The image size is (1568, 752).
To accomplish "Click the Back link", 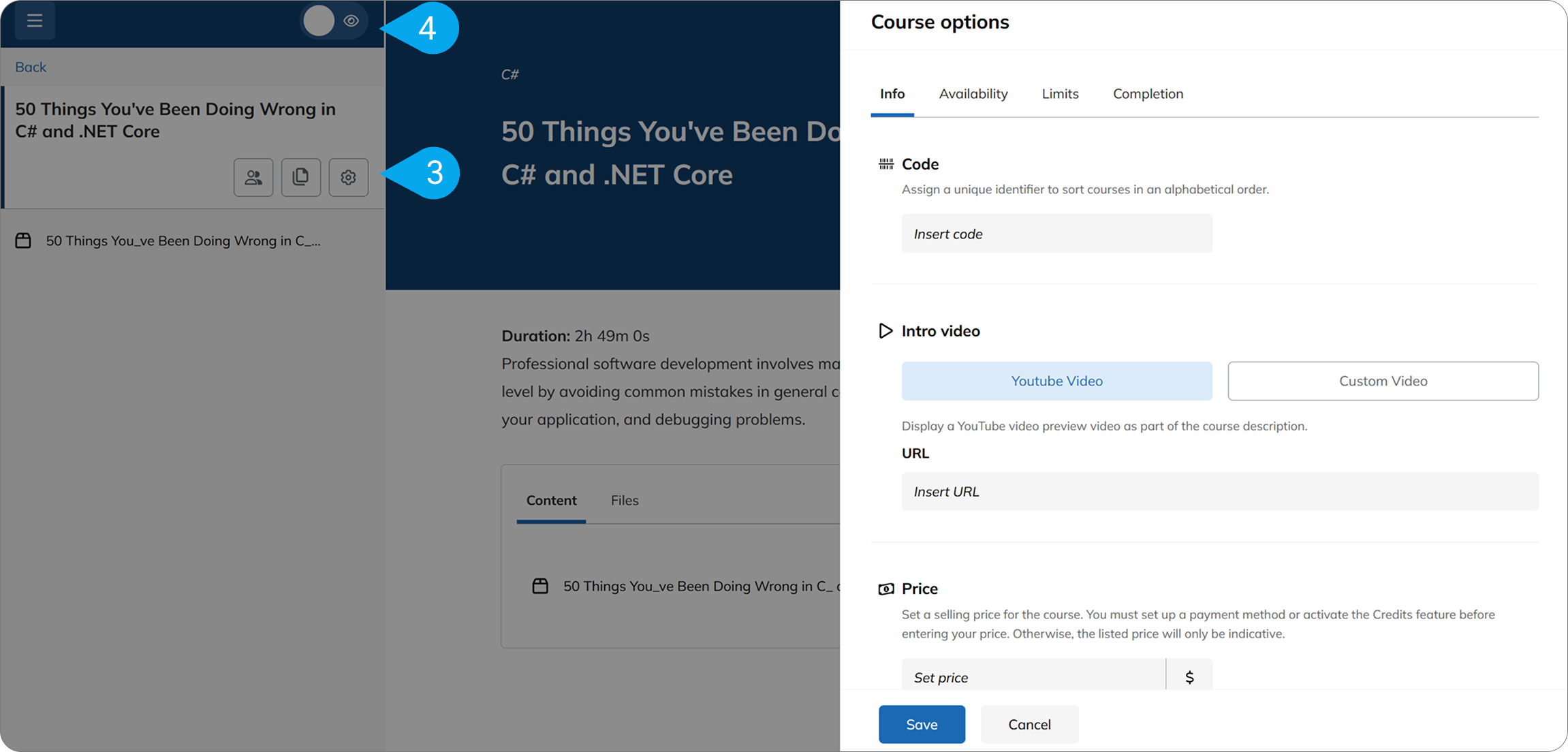I will tap(31, 67).
